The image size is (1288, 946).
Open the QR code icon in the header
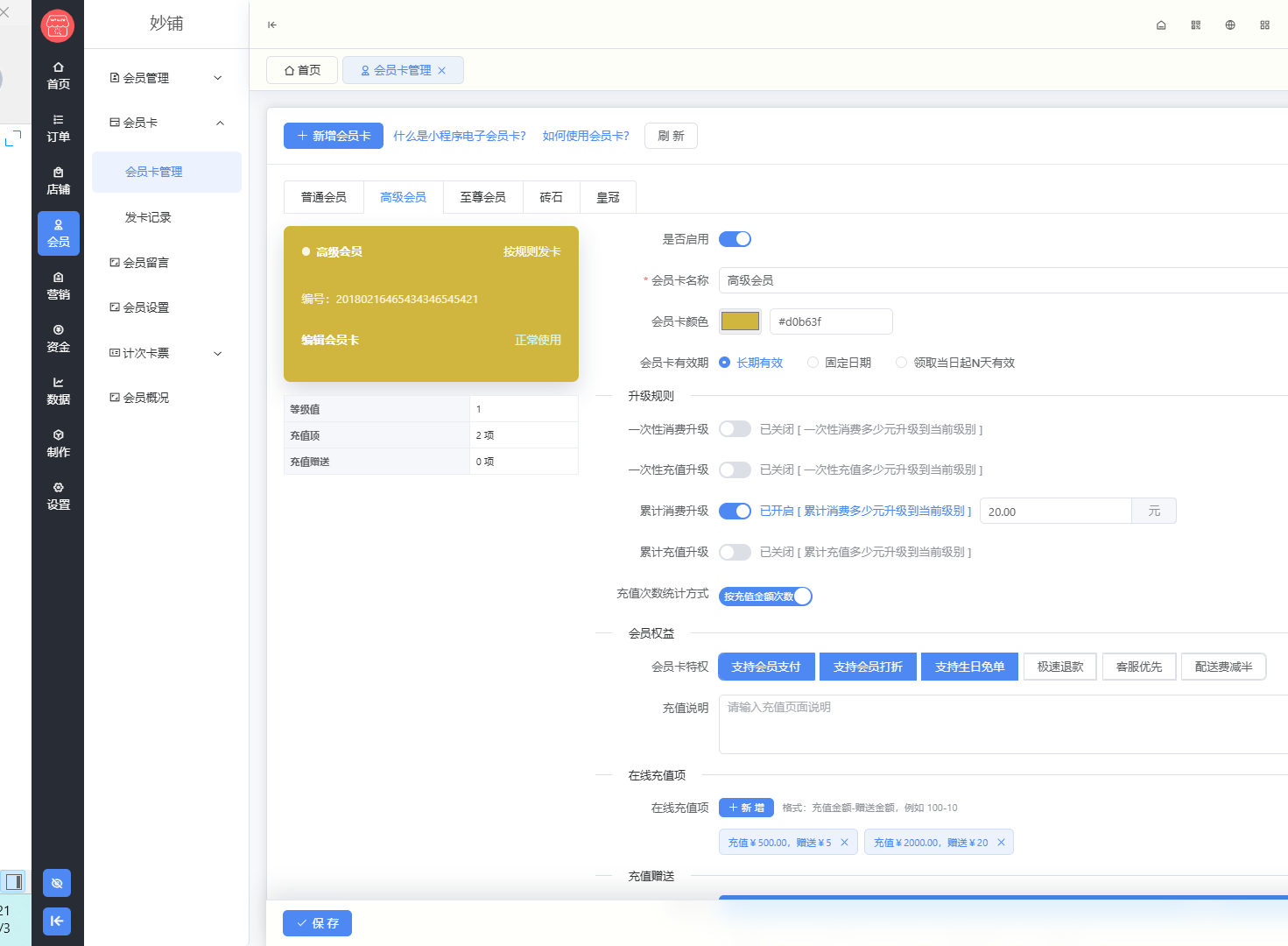tap(1196, 25)
